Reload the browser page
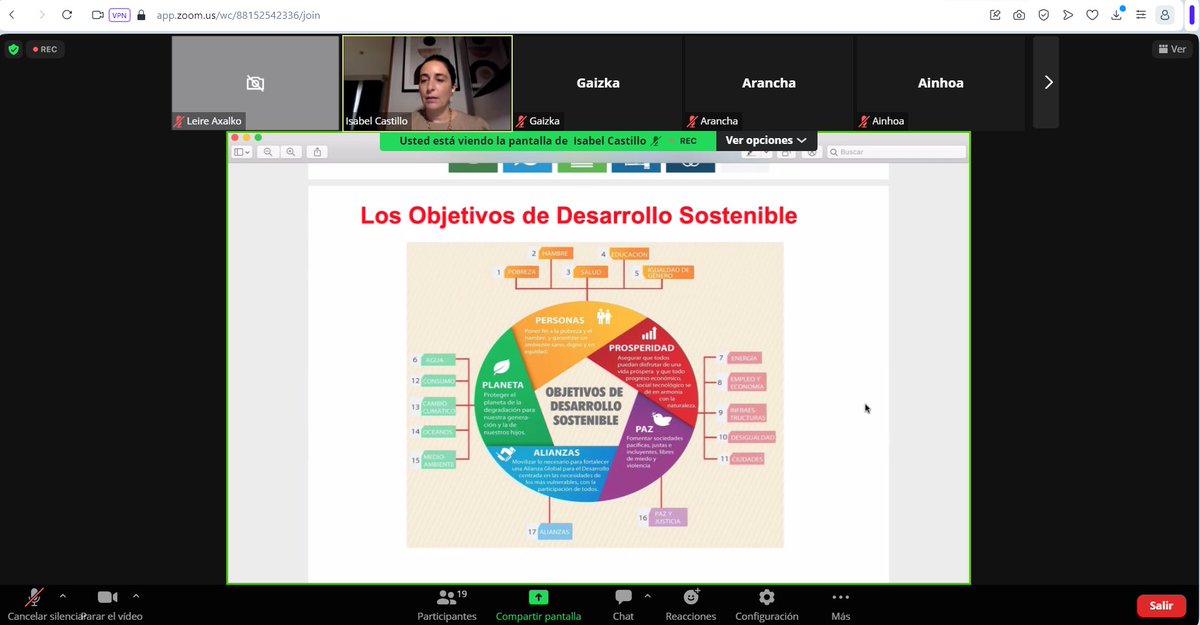The image size is (1200, 625). 67,15
